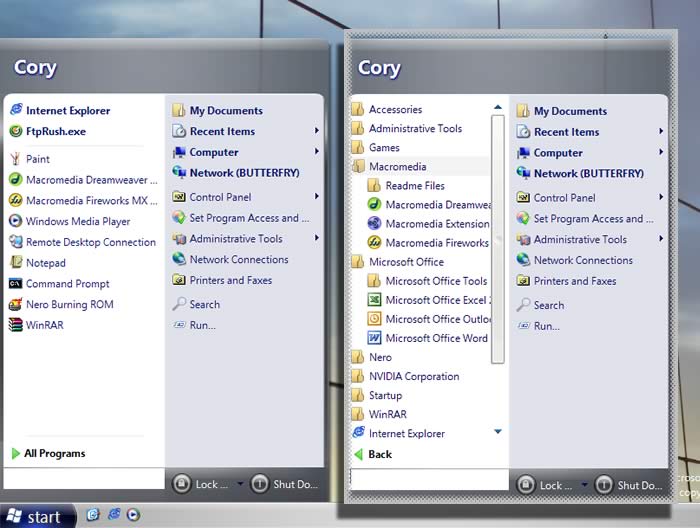
Task: Open Internet Explorer in left start menu
Action: coord(60,110)
